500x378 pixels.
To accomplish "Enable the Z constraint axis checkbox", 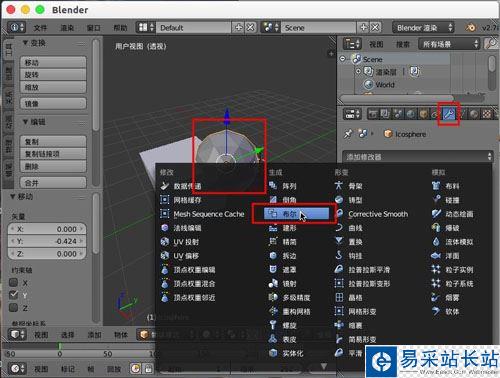I will coord(13,307).
